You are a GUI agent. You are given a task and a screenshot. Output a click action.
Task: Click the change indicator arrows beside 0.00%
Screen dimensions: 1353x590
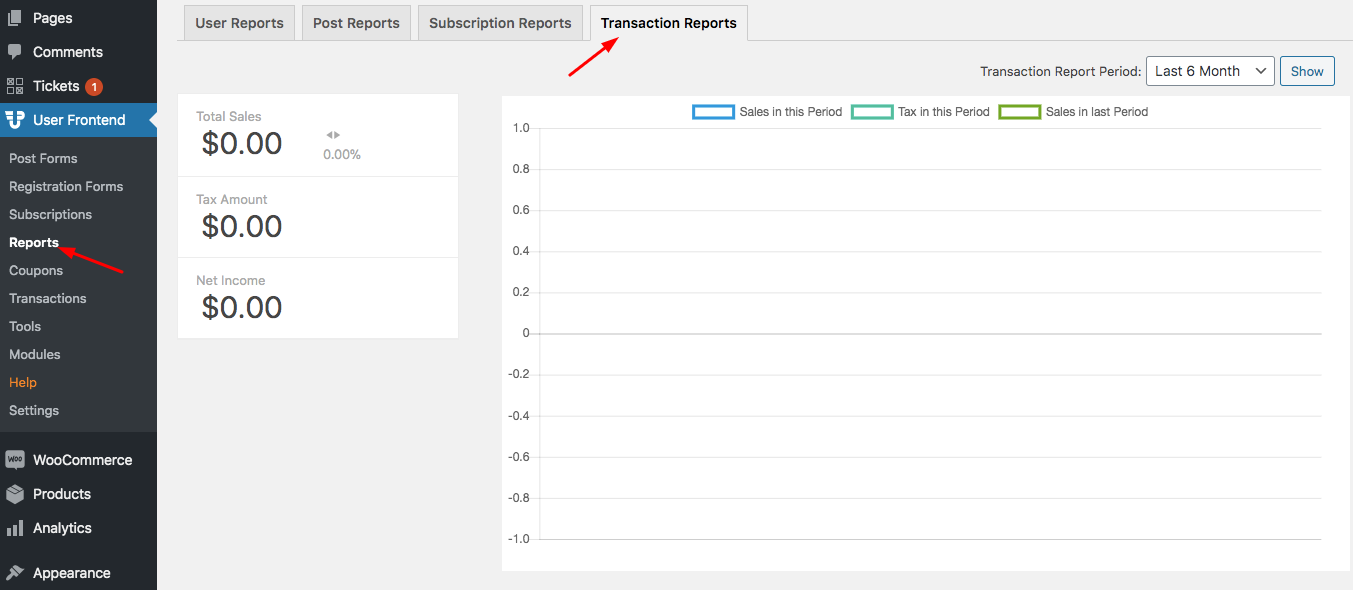tap(331, 135)
